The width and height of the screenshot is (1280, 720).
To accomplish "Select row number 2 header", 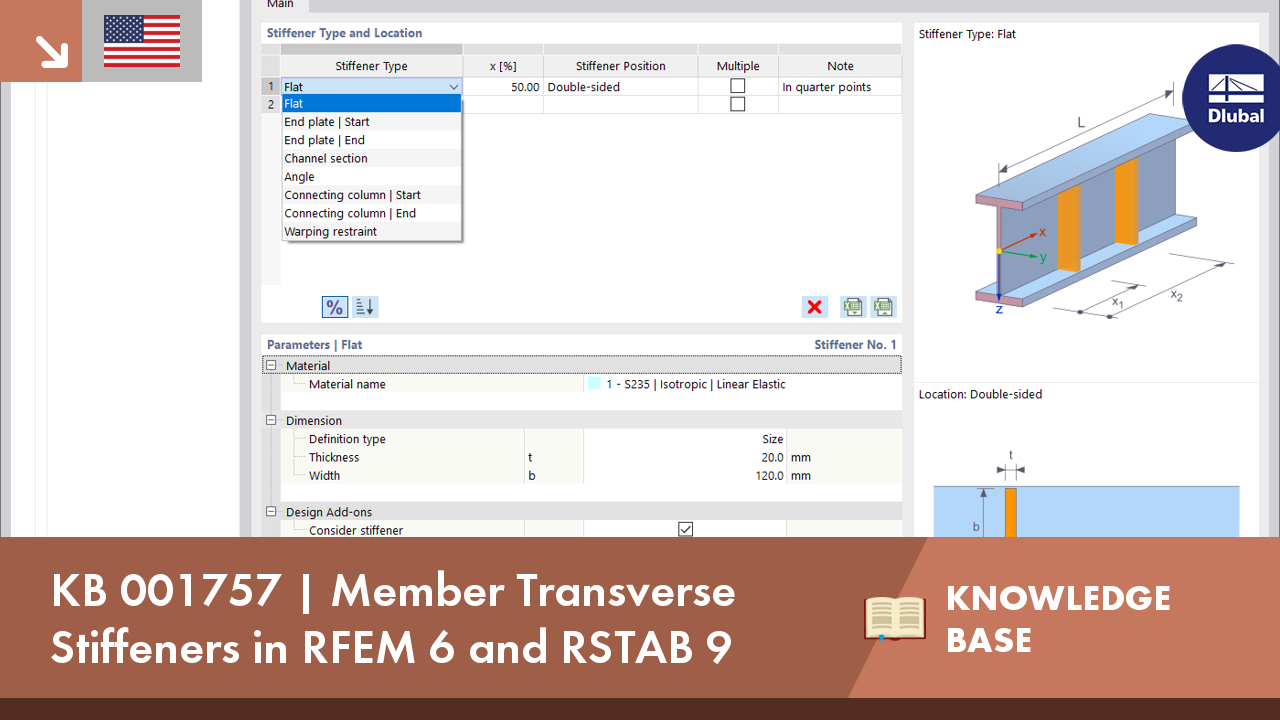I will tap(271, 104).
